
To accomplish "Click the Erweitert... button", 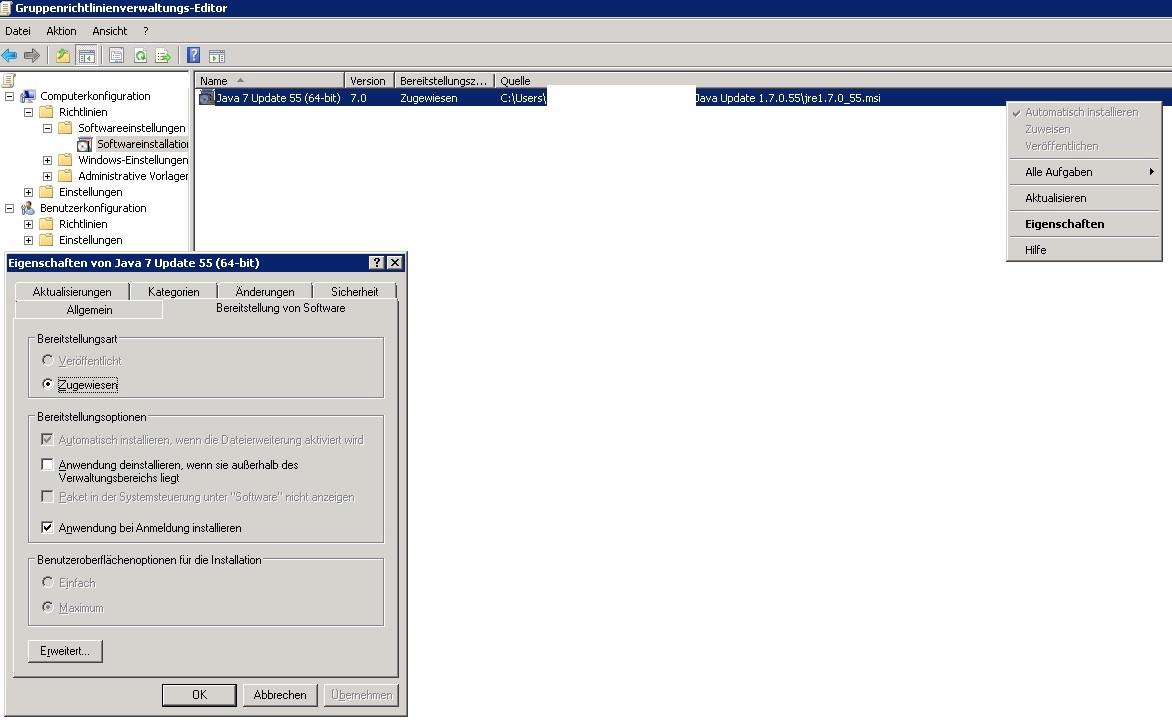I will click(x=65, y=651).
